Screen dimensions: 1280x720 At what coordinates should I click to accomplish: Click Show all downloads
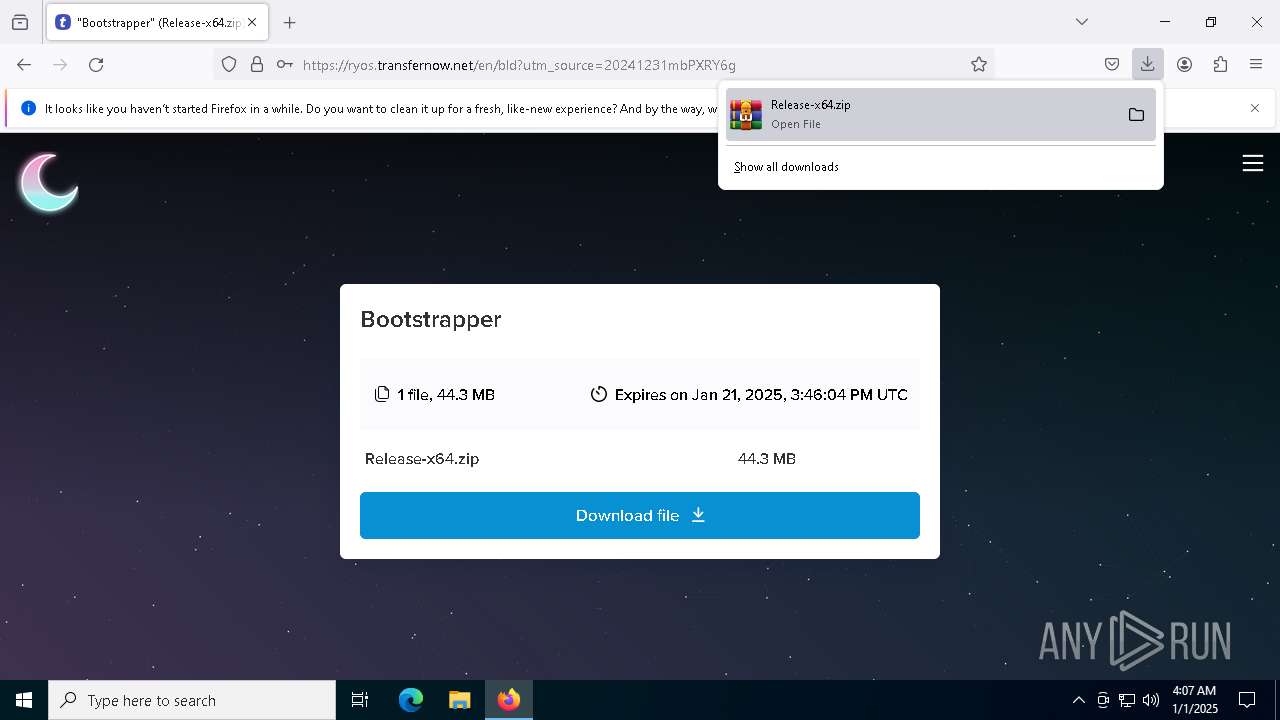click(x=786, y=167)
